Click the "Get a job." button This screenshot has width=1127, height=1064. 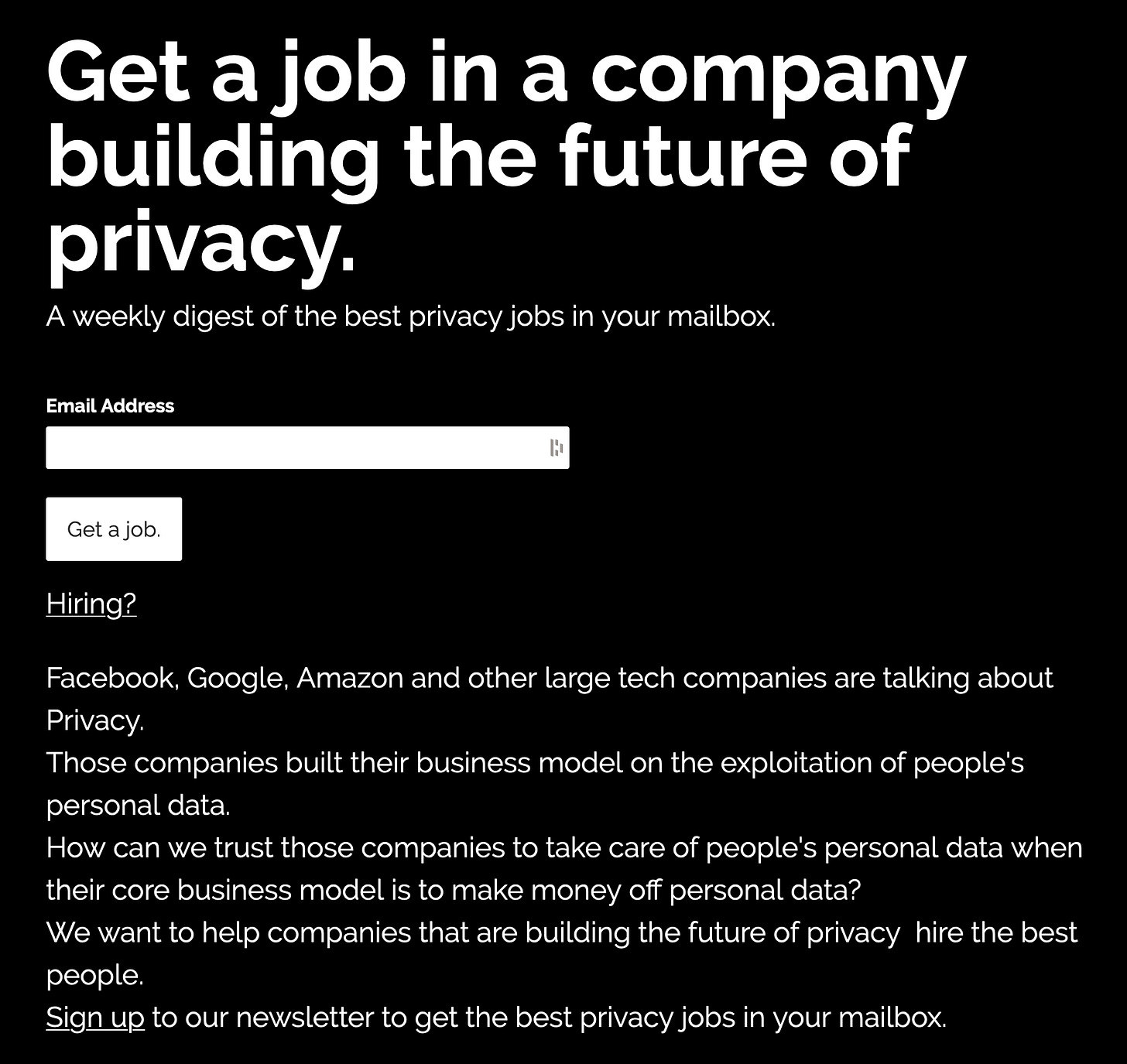(114, 529)
